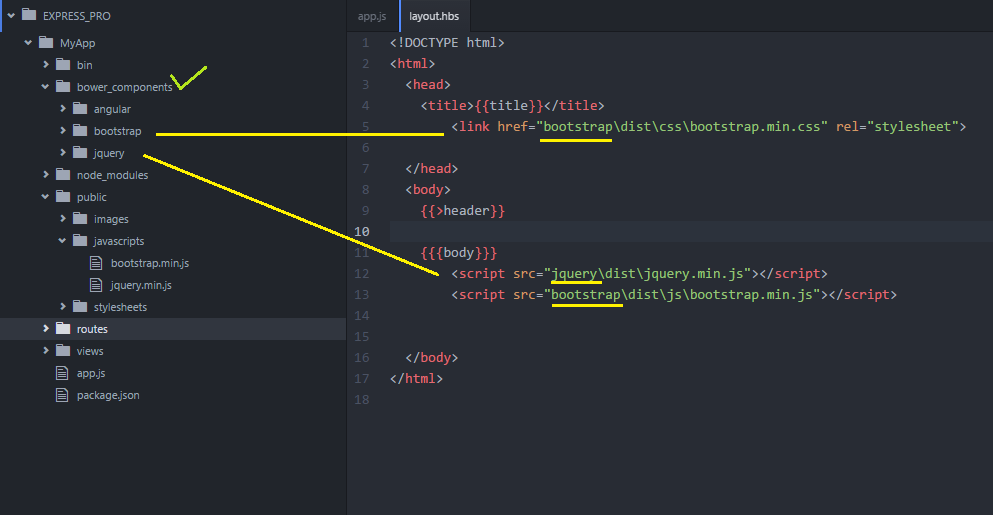
Task: Open app.js file name in tree
Action: pyautogui.click(x=91, y=373)
